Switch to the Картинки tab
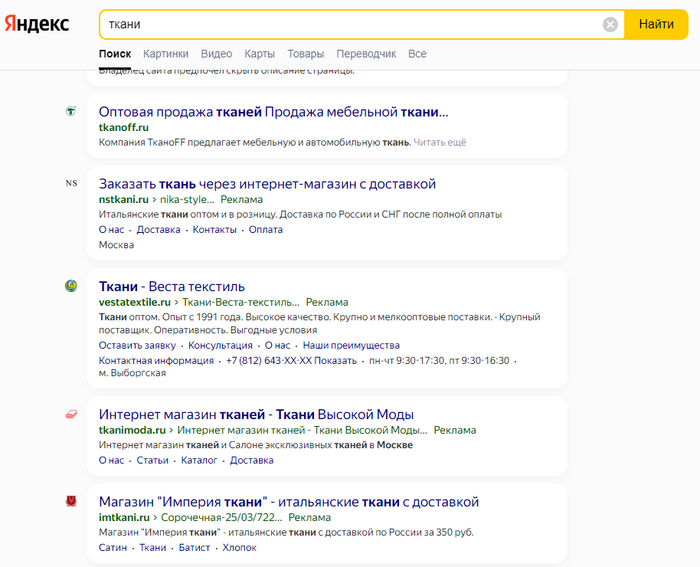 165,54
